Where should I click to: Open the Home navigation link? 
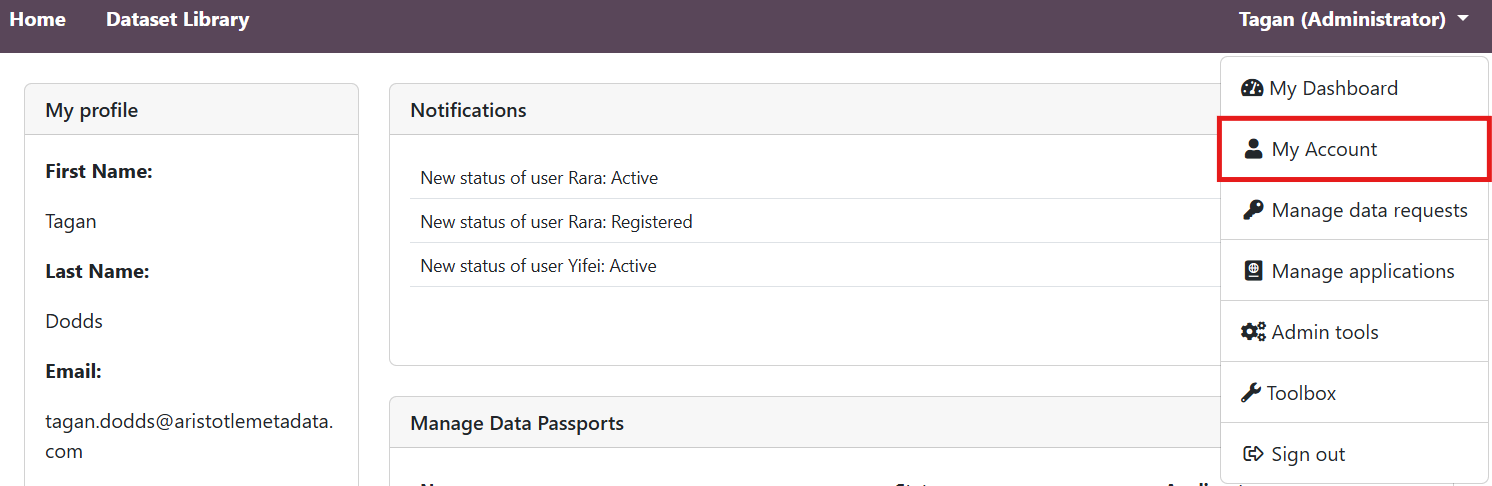[x=38, y=20]
